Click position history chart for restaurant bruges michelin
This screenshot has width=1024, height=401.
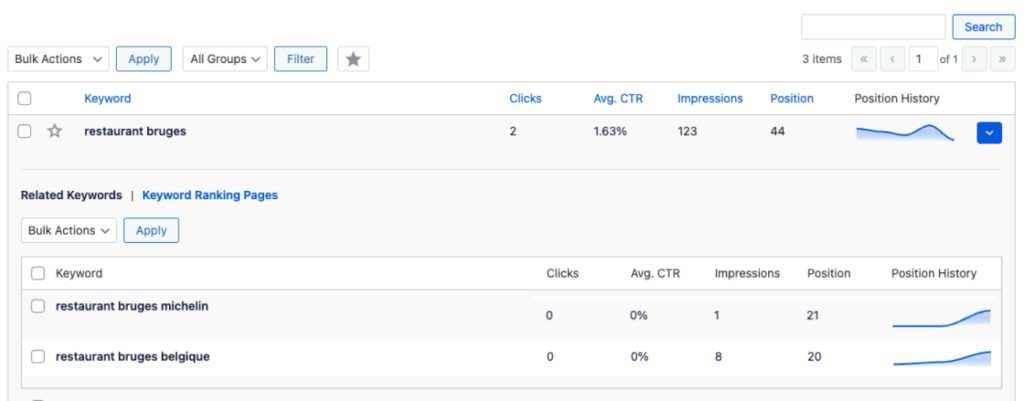941,317
